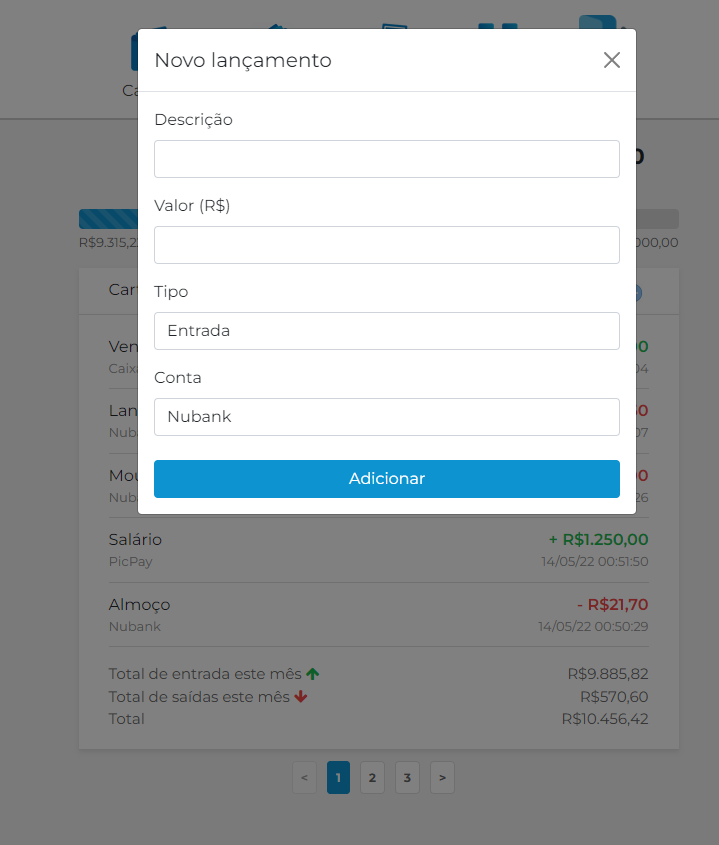Go to previous page with < arrow
Screen dimensions: 719x845
coord(305,778)
